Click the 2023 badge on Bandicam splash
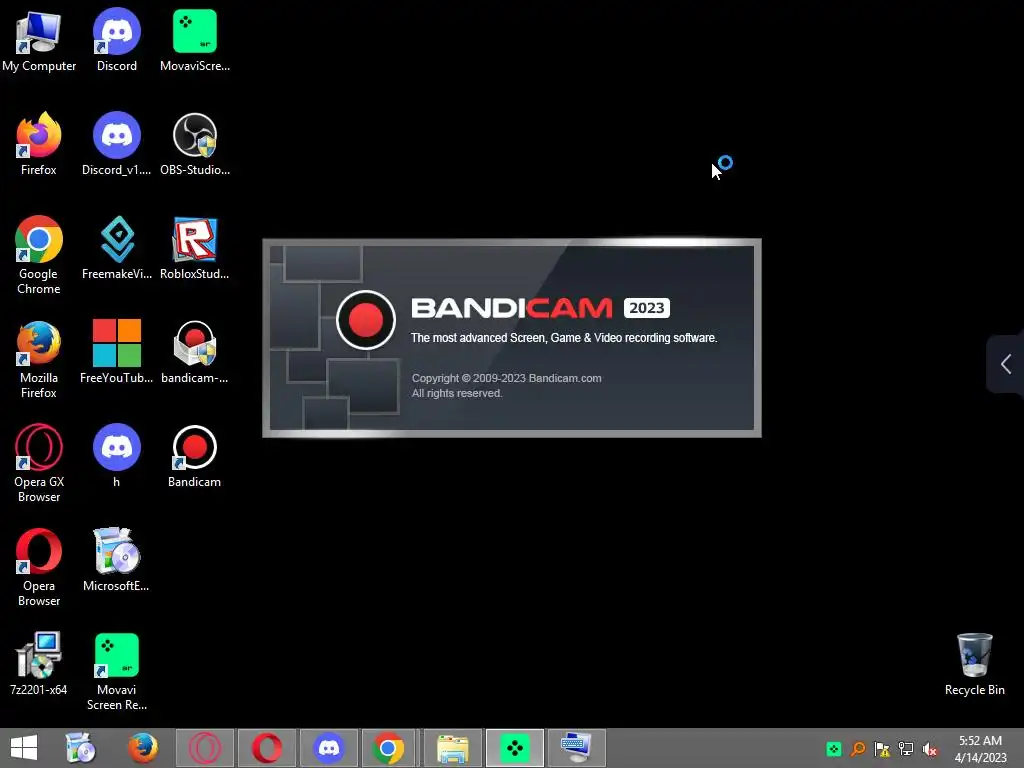The height and width of the screenshot is (768, 1024). pos(647,308)
